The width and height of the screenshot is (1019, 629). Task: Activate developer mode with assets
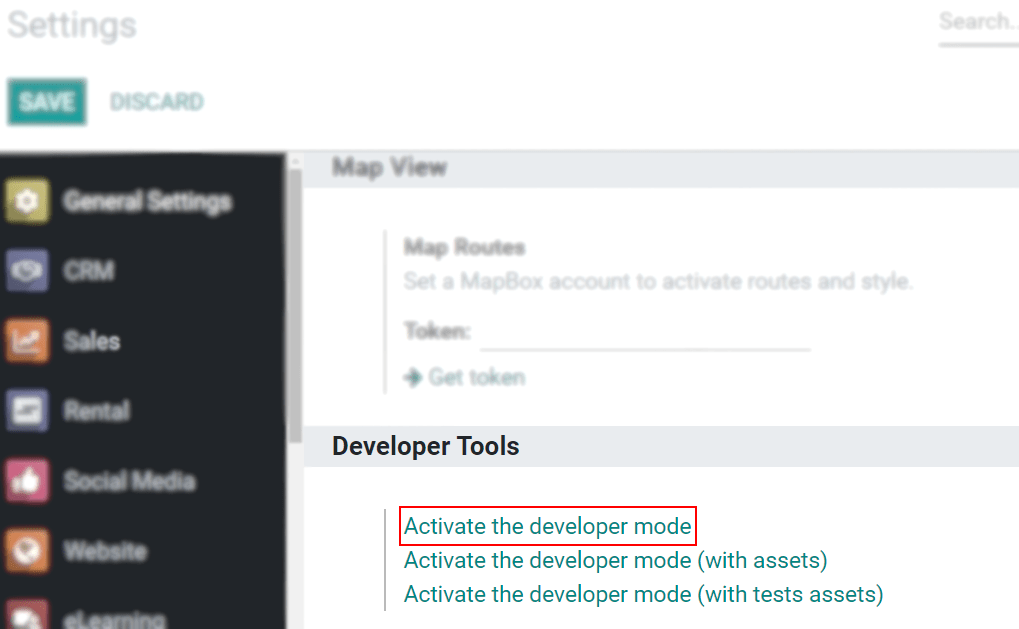615,560
